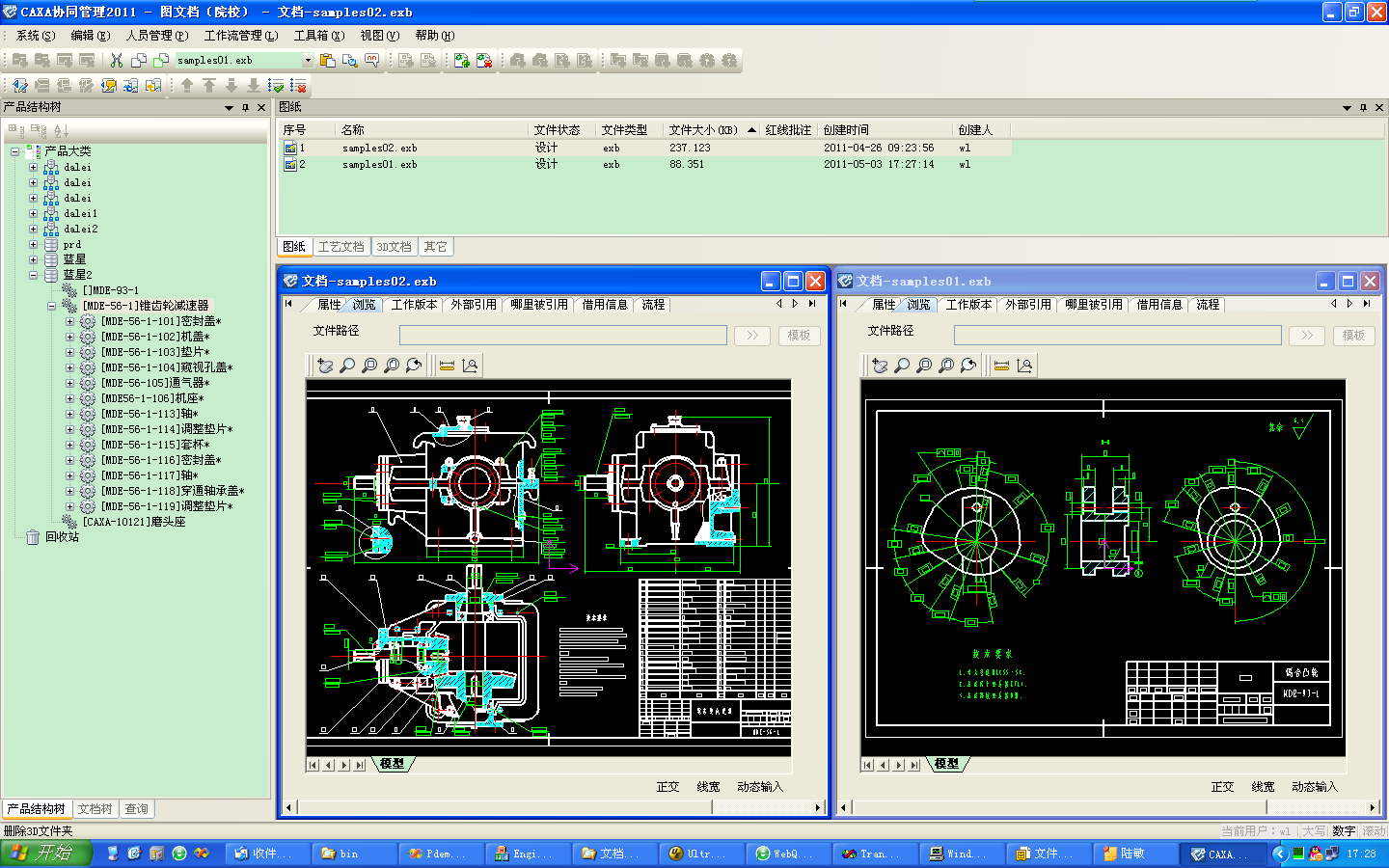The image size is (1389, 868).
Task: Open the 工具箱(X) menu
Action: (318, 35)
